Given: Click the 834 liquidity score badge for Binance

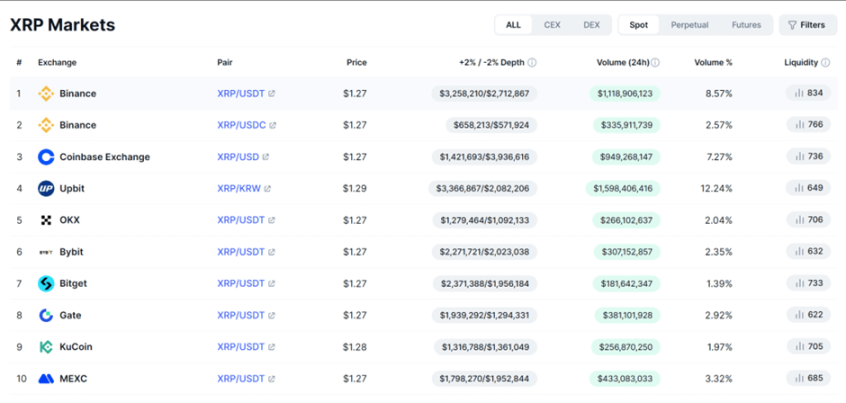Looking at the screenshot, I should (808, 93).
